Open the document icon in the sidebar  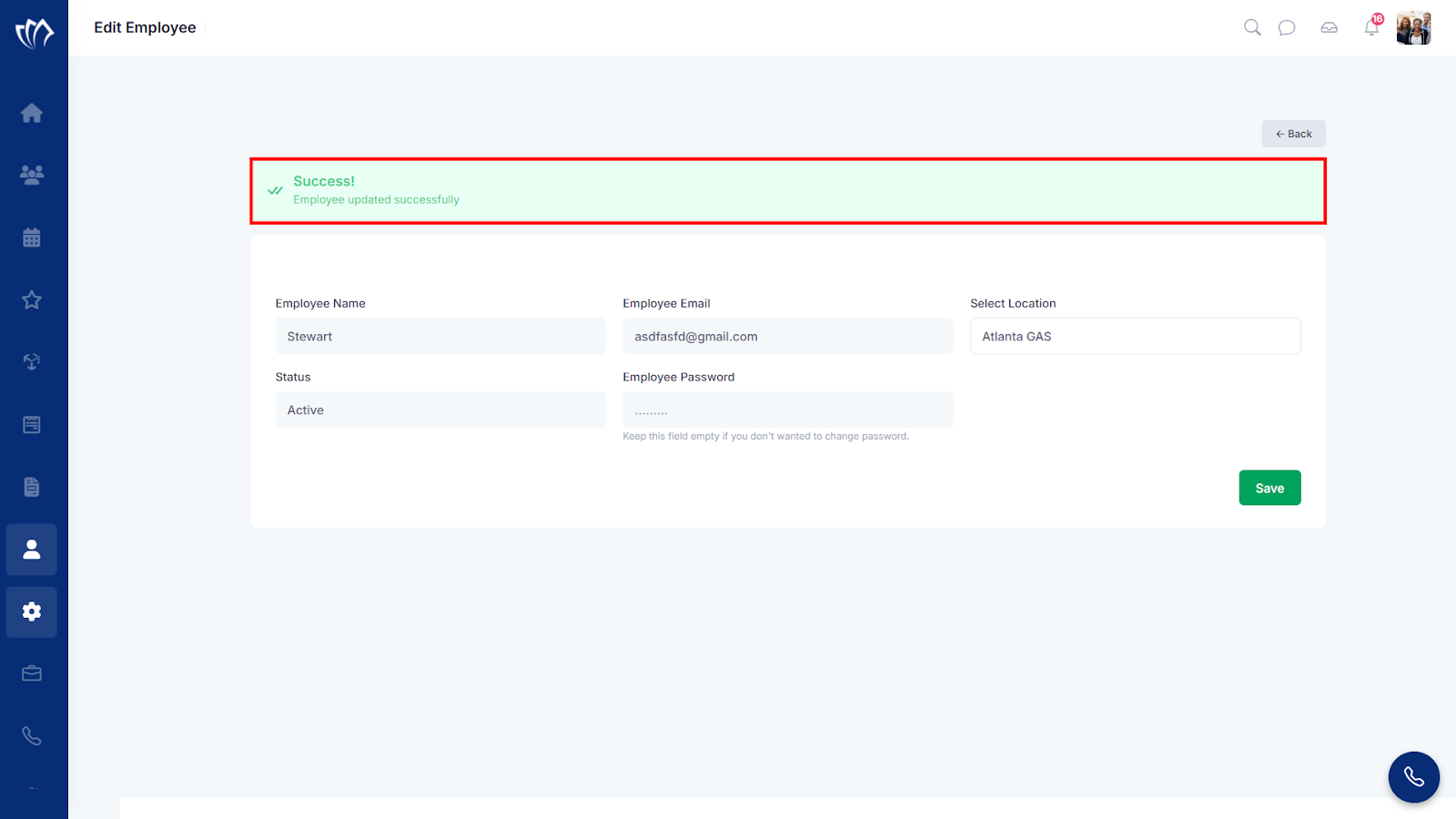(x=32, y=487)
